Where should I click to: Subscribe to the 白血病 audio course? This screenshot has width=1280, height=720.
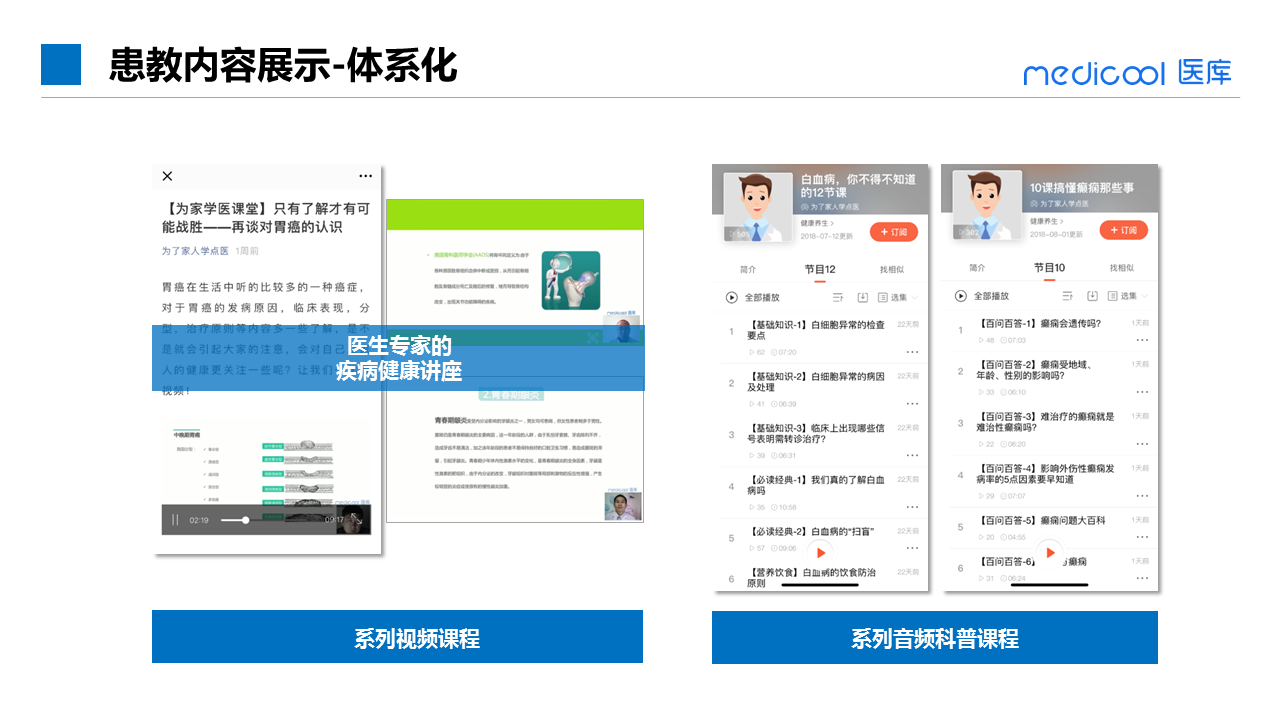(x=893, y=232)
